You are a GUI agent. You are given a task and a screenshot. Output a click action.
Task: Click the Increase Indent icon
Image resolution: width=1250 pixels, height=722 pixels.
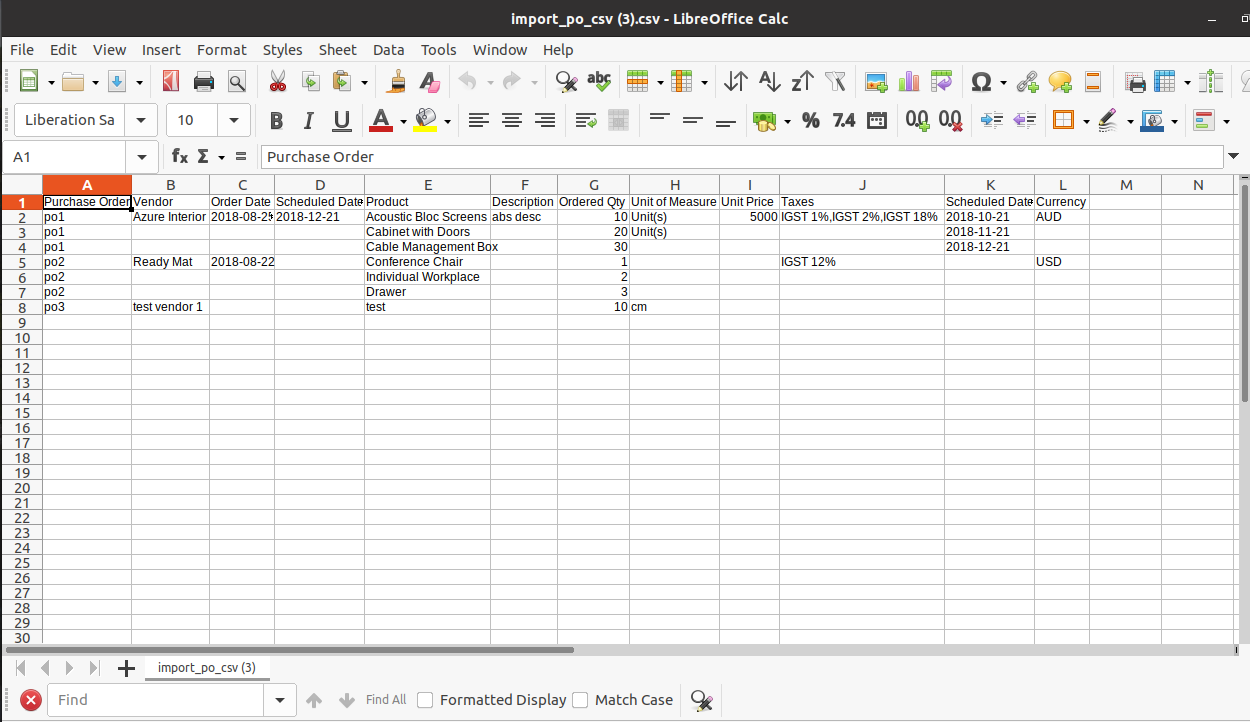click(x=992, y=121)
